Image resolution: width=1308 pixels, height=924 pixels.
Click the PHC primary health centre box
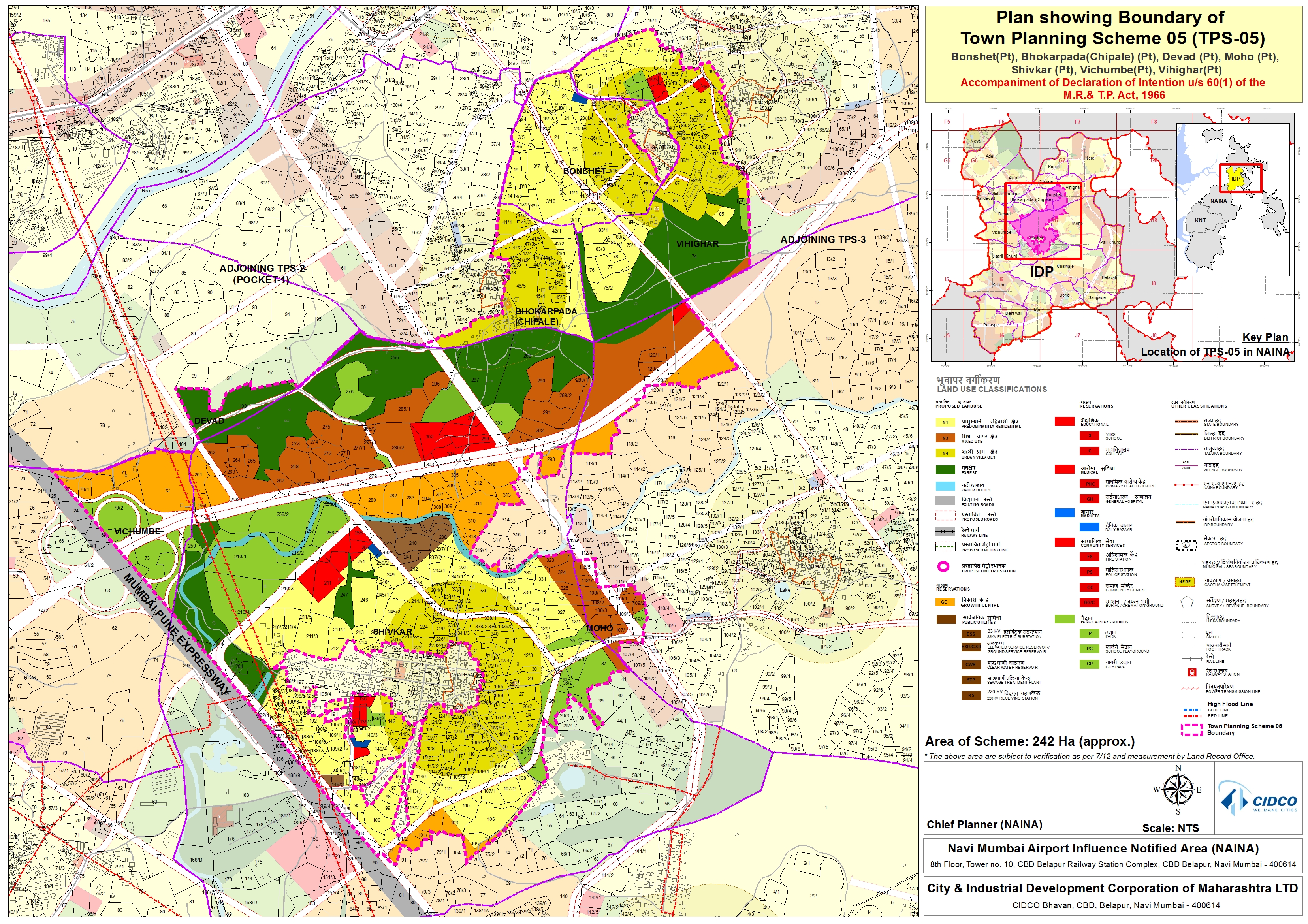(1089, 484)
